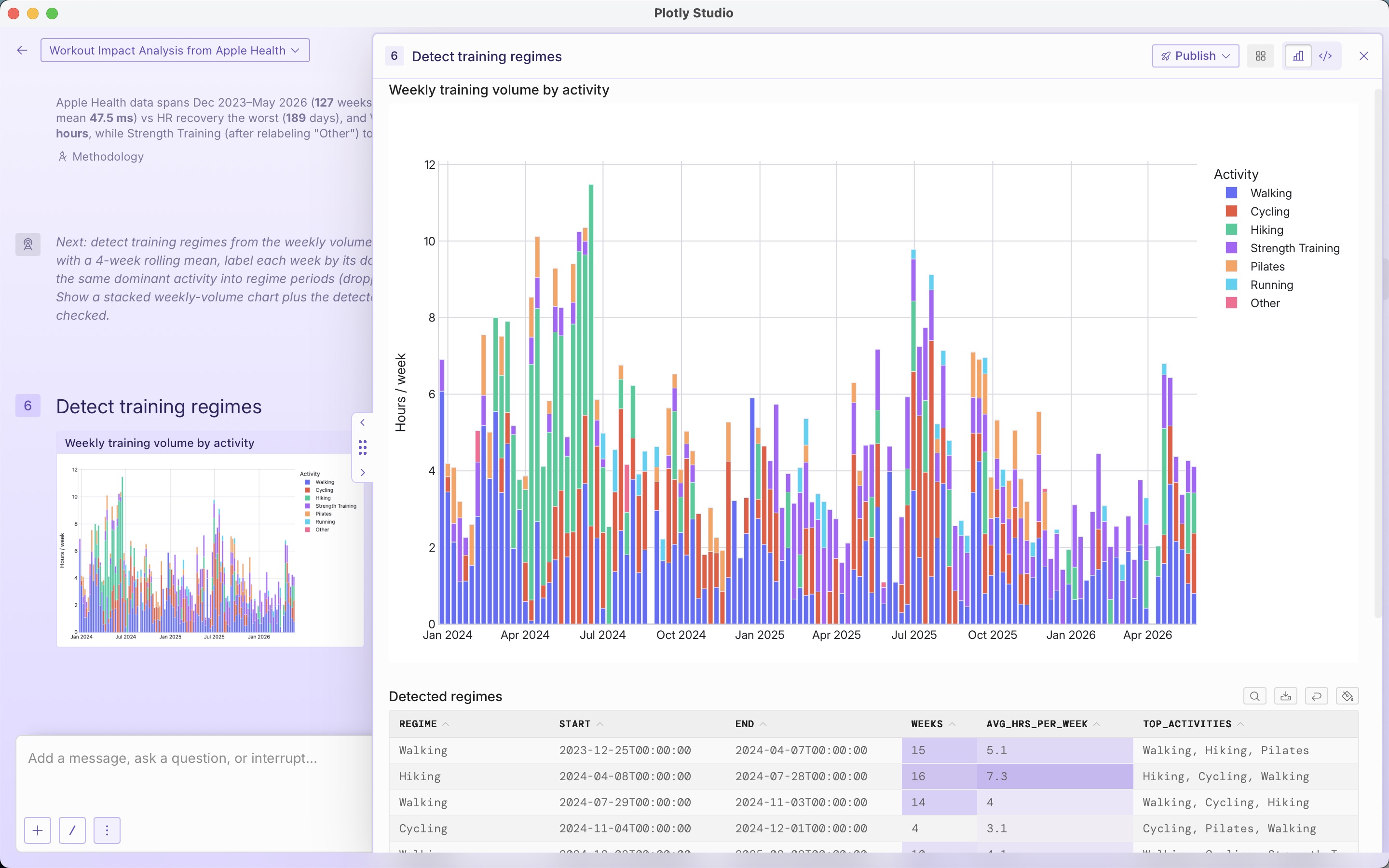The height and width of the screenshot is (868, 1389).
Task: Sort table by TOP_ACTIVITIES column
Action: pyautogui.click(x=1193, y=724)
